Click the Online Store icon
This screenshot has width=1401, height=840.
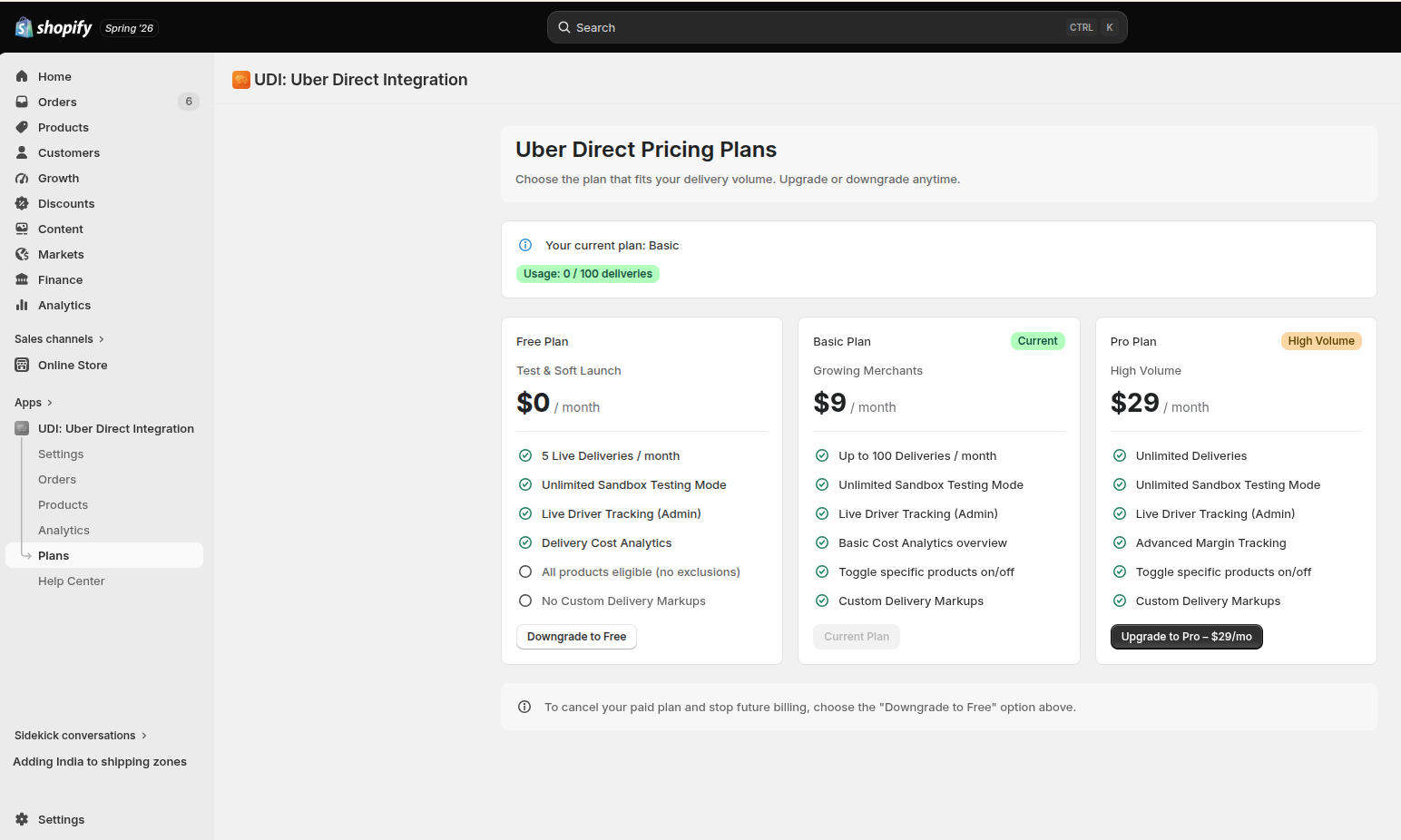22,365
